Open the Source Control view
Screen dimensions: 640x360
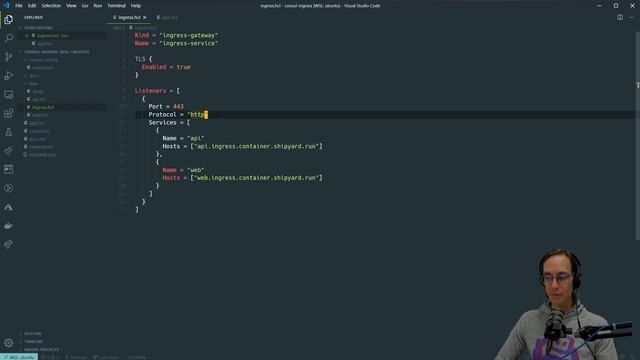pyautogui.click(x=9, y=57)
